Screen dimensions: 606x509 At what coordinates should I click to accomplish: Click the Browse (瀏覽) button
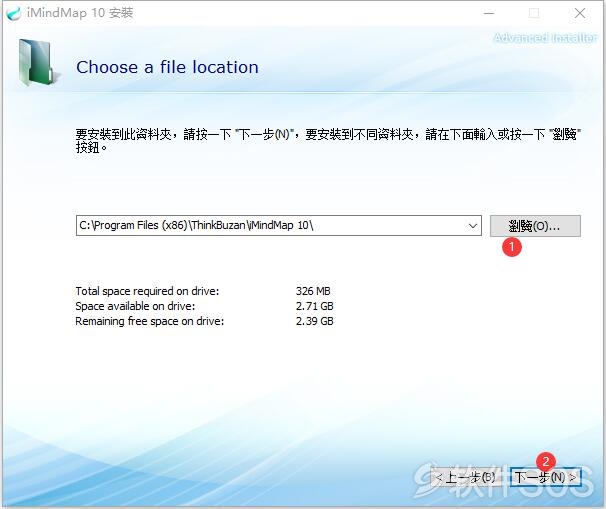tap(535, 226)
